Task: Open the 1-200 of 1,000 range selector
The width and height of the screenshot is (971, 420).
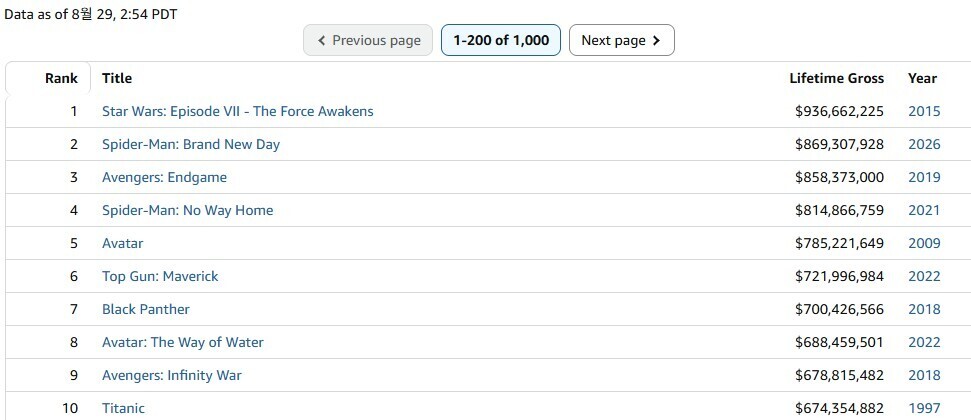Action: point(500,40)
